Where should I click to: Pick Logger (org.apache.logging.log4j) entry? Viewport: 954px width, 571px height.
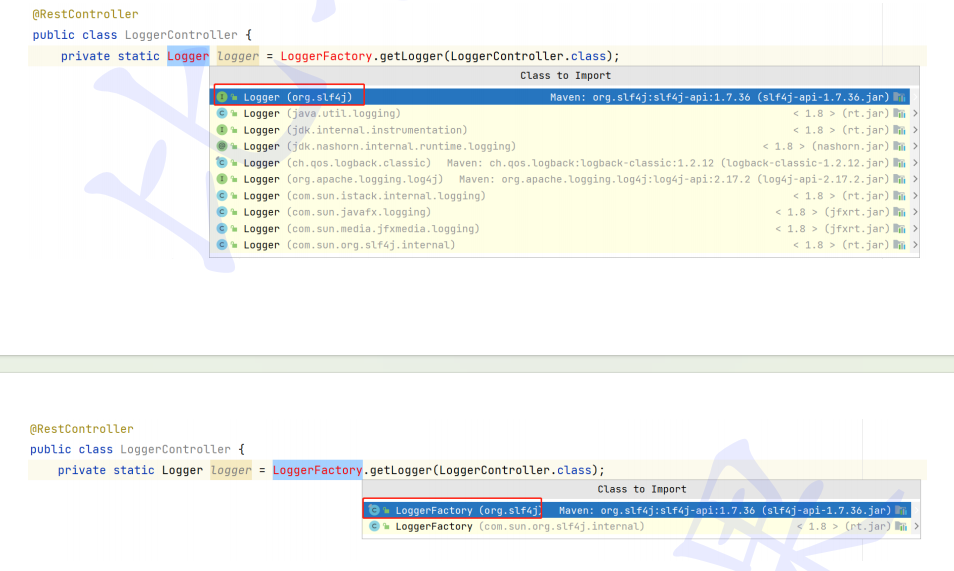565,179
